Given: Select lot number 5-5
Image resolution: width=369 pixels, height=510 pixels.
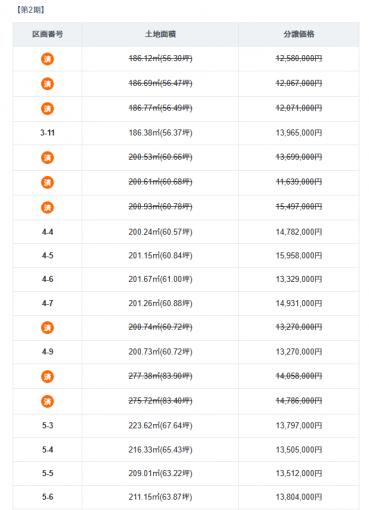Looking at the screenshot, I should [47, 473].
